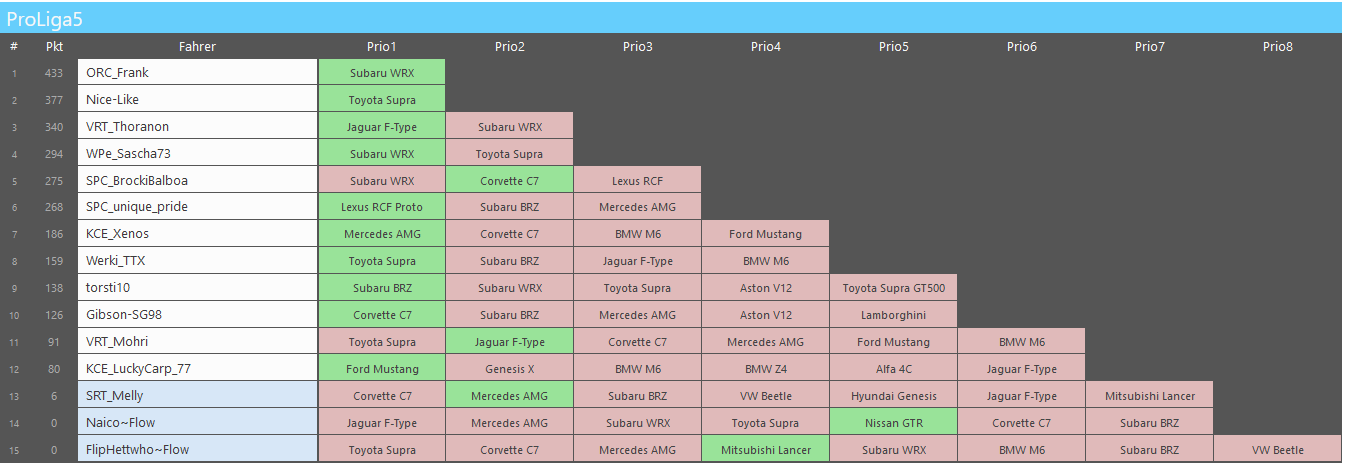The image size is (1346, 466).
Task: Click the Alfa 4C cell
Action: 893,369
